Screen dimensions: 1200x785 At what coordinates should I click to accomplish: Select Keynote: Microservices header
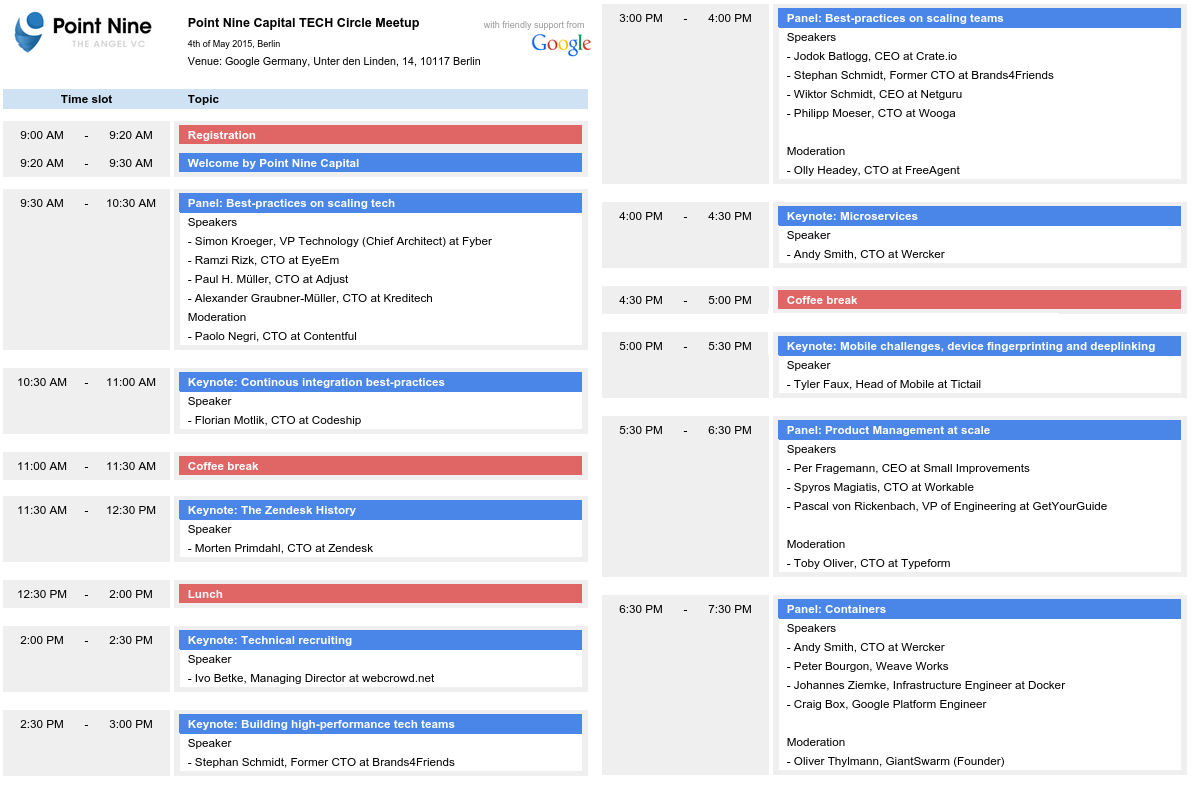[x=979, y=216]
